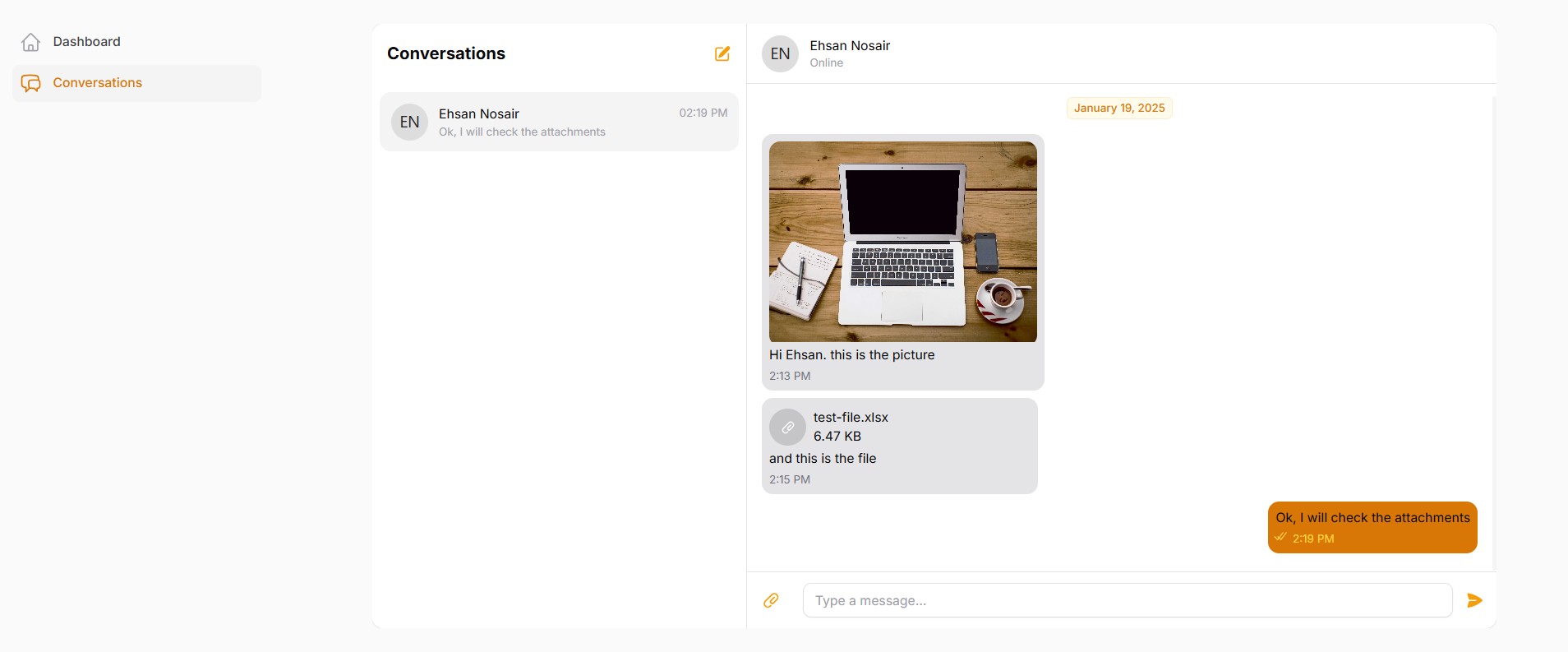Click the EN avatar in the conversation list
1568x652 pixels.
[x=409, y=122]
